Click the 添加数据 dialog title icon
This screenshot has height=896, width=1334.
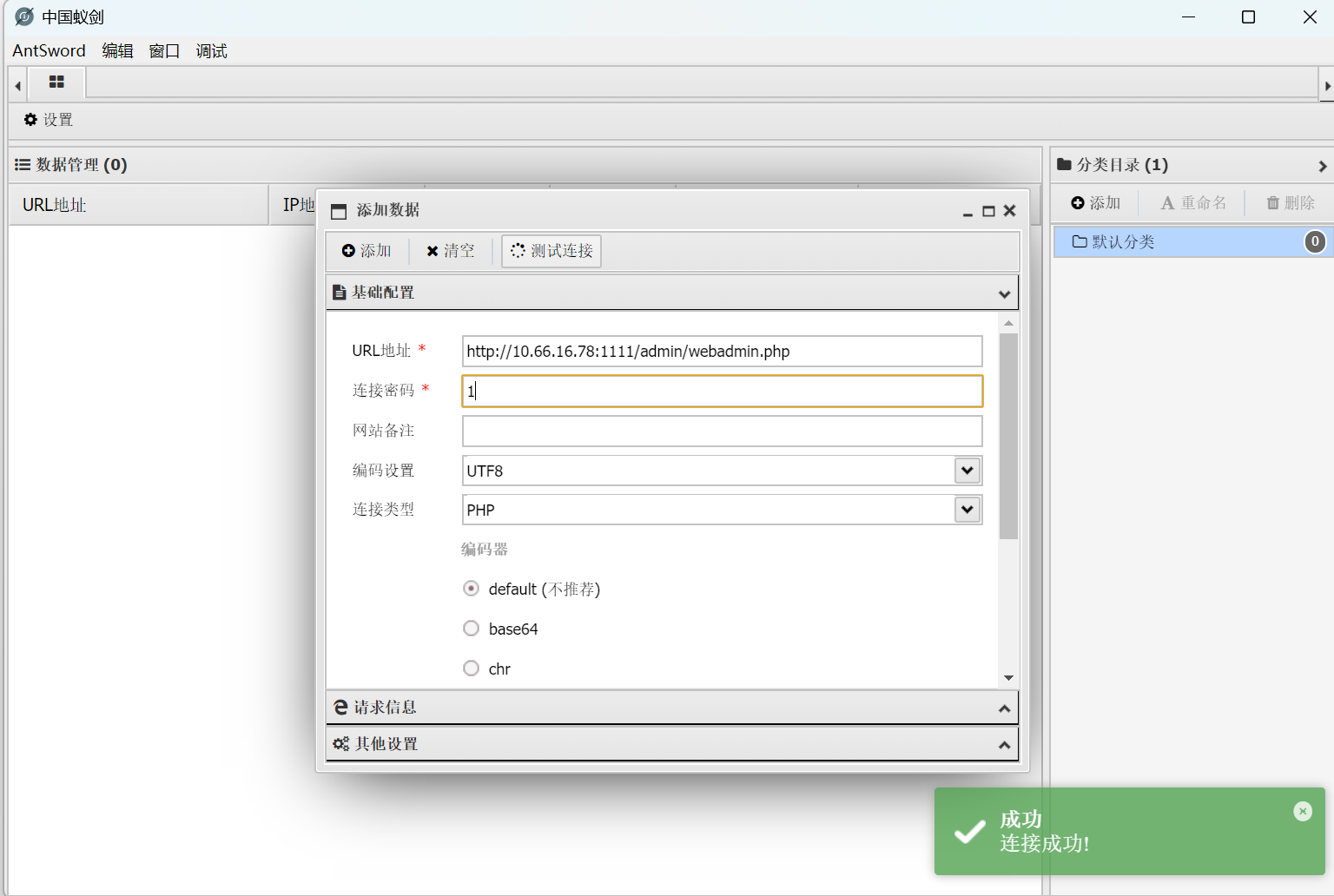[339, 211]
